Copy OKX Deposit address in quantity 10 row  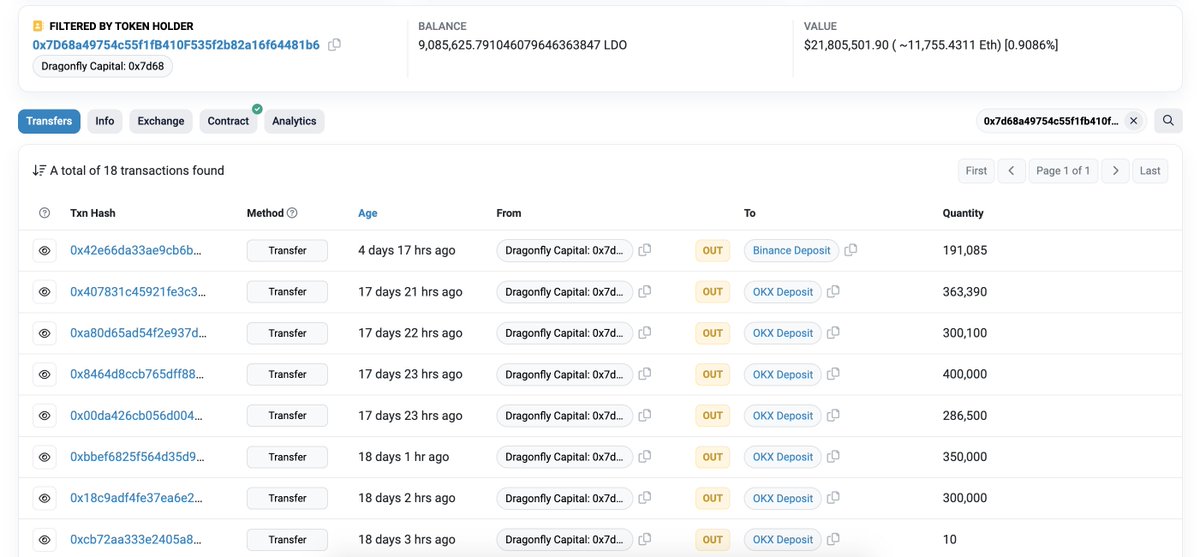coord(833,539)
